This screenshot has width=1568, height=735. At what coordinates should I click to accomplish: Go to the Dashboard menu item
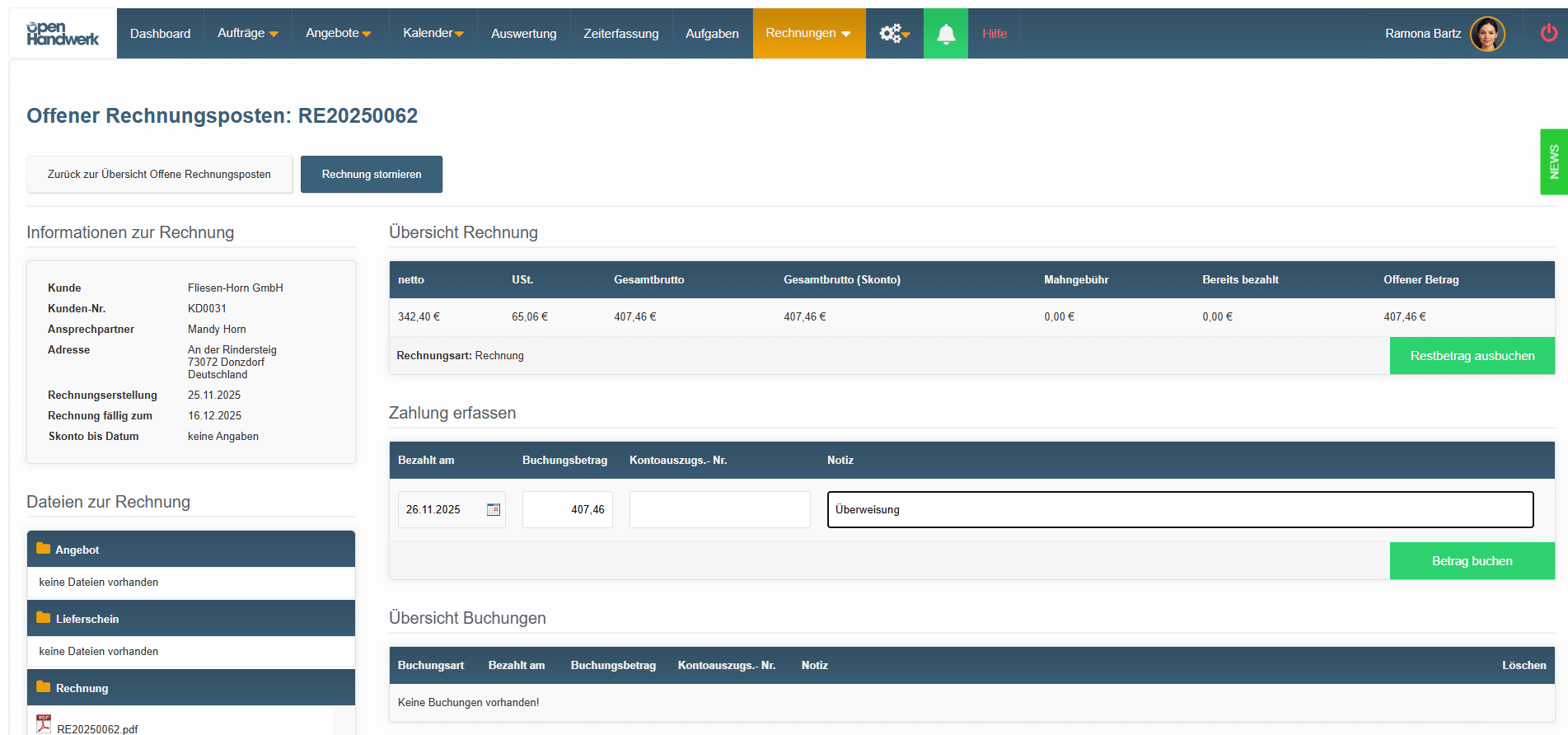[x=160, y=34]
